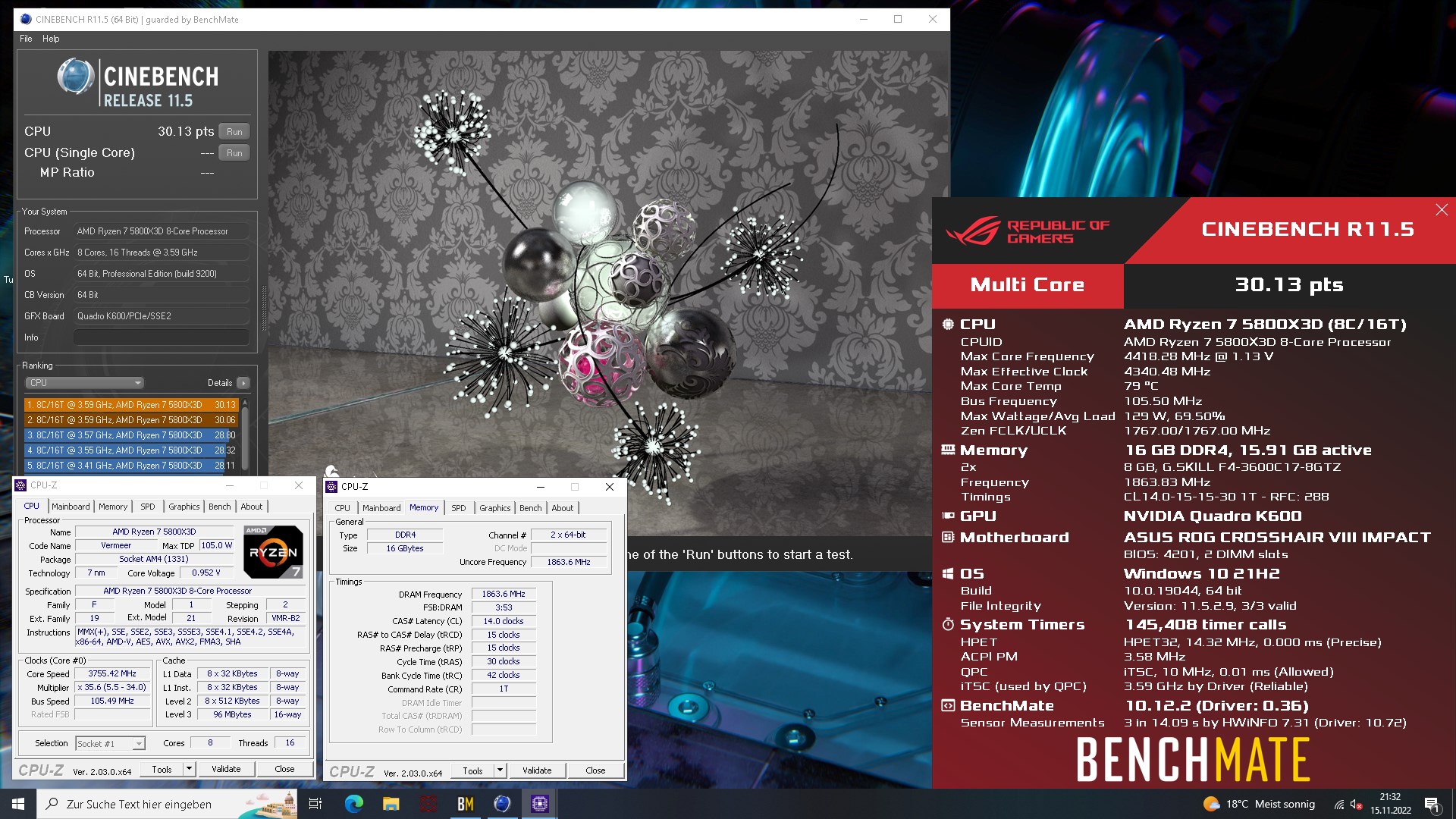Click the Memory icon in BenchMate panel
This screenshot has width=1456, height=819.
pos(948,450)
